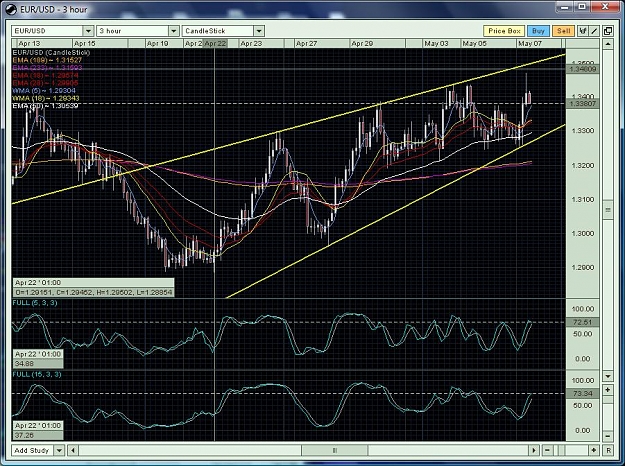Click the Apr 13 date header
The width and height of the screenshot is (625, 466).
tap(29, 43)
